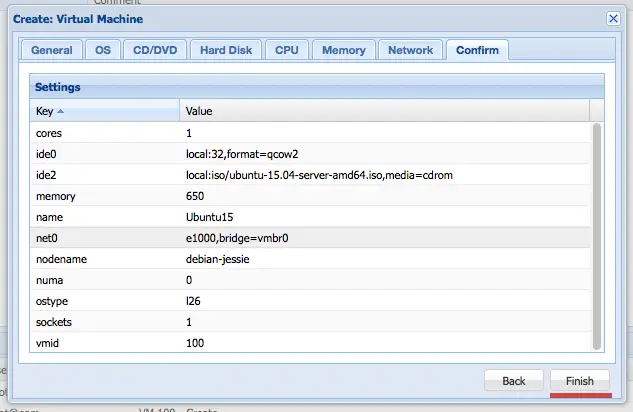The image size is (633, 412).
Task: Select the ide0 key cell
Action: (105, 154)
